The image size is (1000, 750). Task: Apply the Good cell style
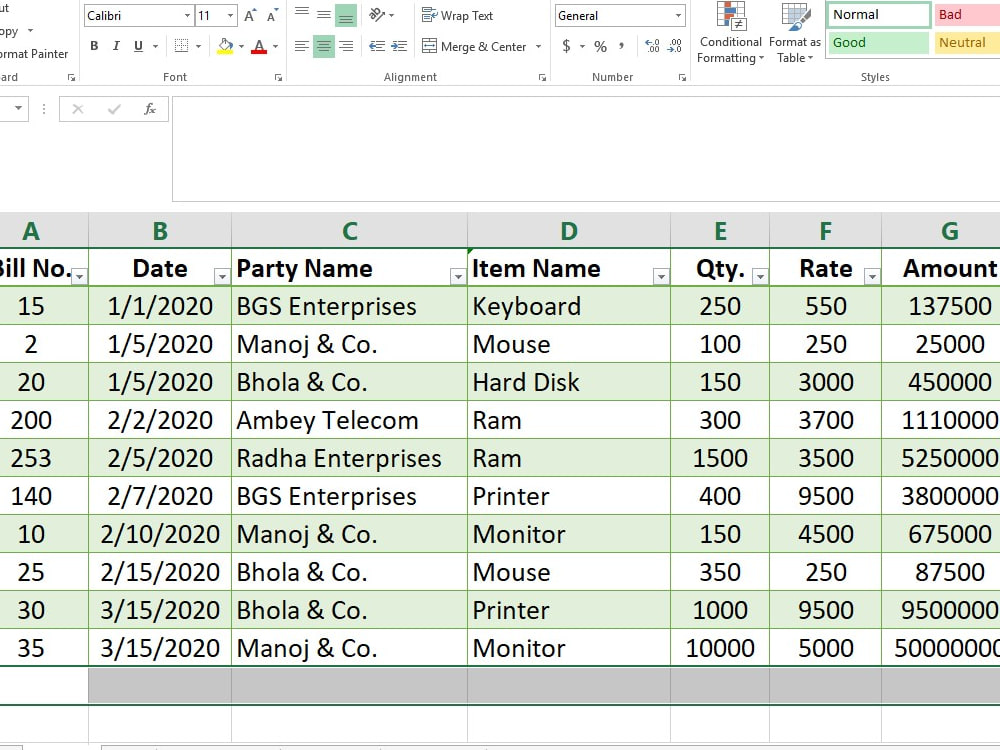click(x=878, y=43)
